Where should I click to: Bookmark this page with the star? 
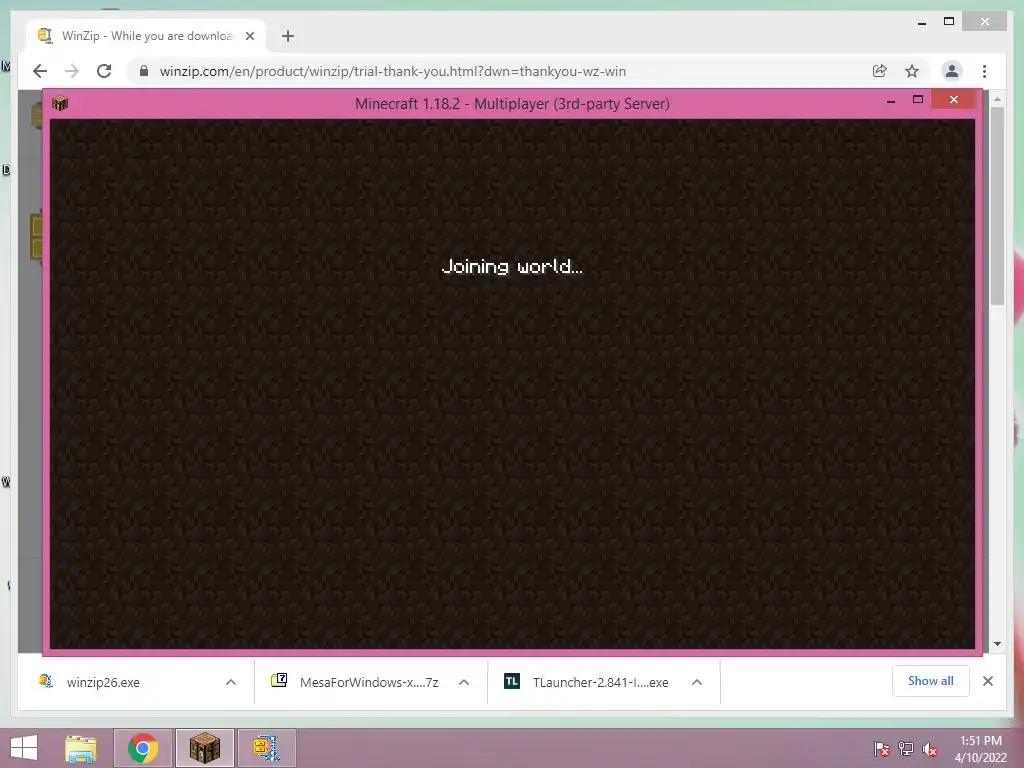912,71
